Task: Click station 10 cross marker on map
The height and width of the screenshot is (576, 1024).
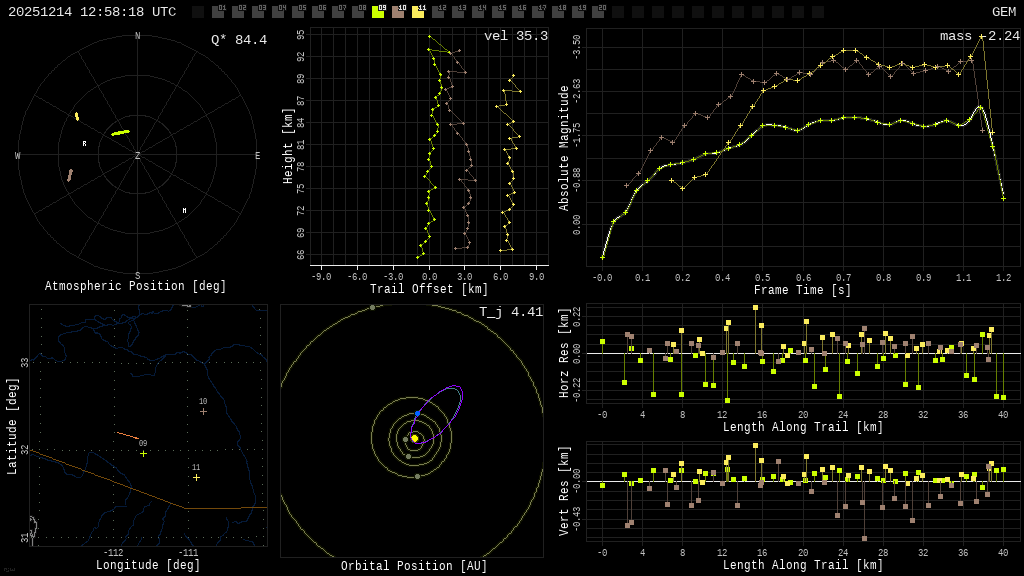Action: tap(203, 411)
